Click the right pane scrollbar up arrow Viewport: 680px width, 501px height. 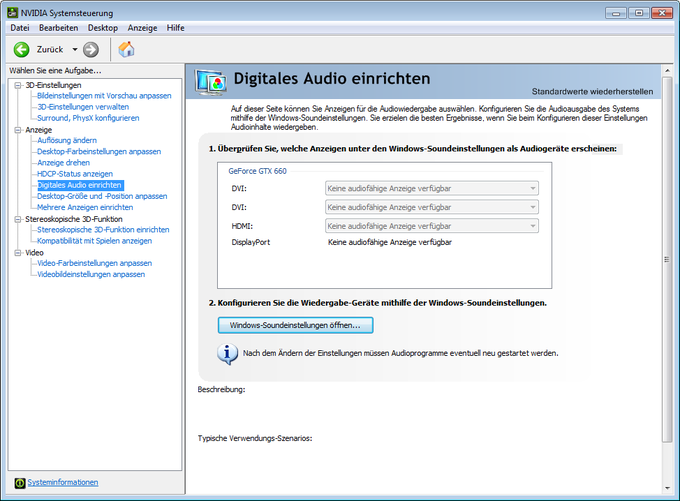pyautogui.click(x=667, y=70)
